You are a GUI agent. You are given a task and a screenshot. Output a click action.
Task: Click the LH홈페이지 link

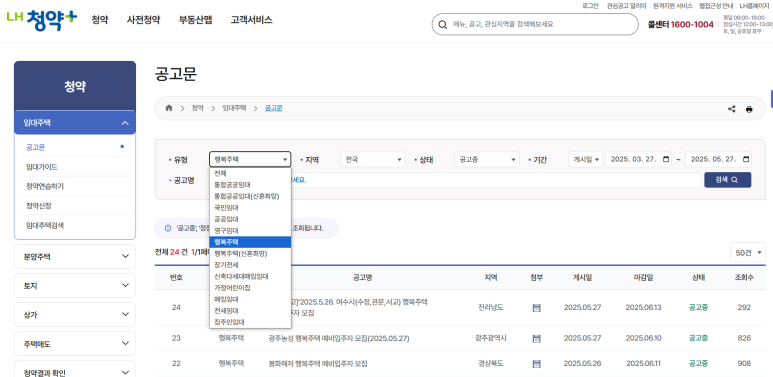click(x=755, y=6)
